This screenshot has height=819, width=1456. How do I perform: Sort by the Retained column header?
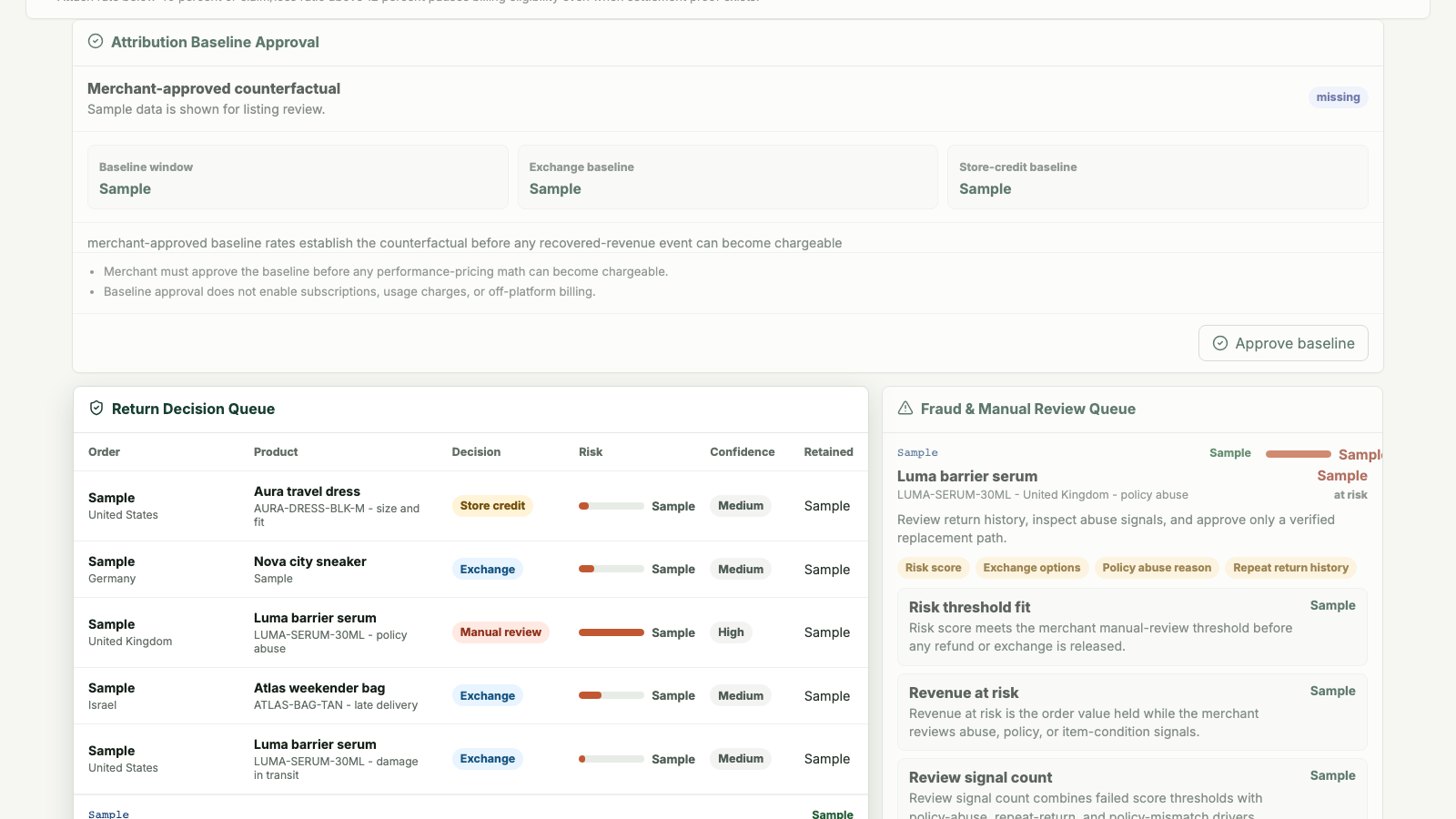tap(828, 452)
